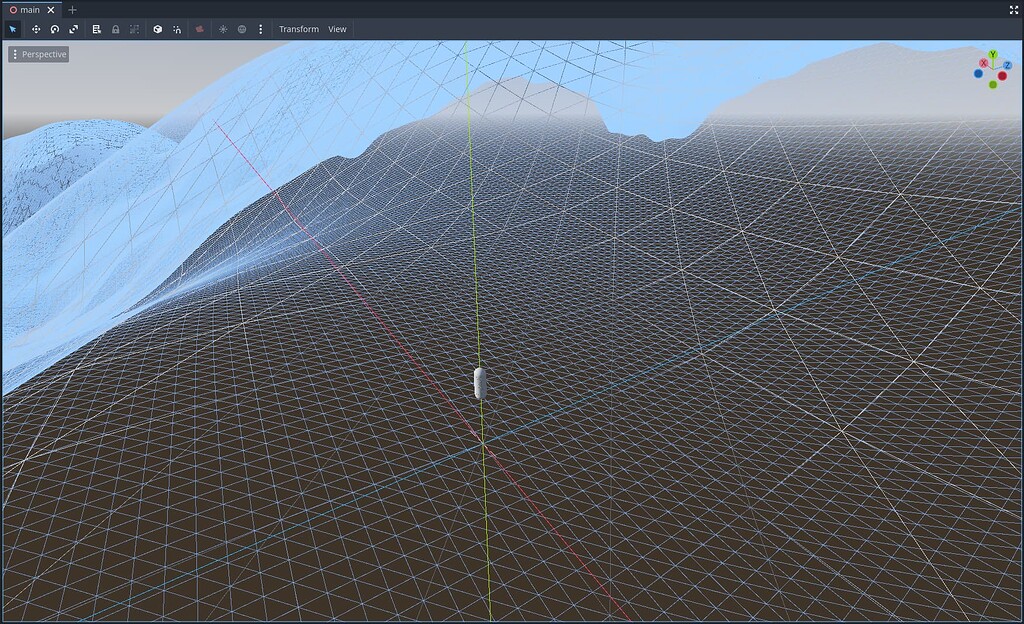Group selected nodes using the group icon
The image size is (1024, 624).
tap(134, 29)
